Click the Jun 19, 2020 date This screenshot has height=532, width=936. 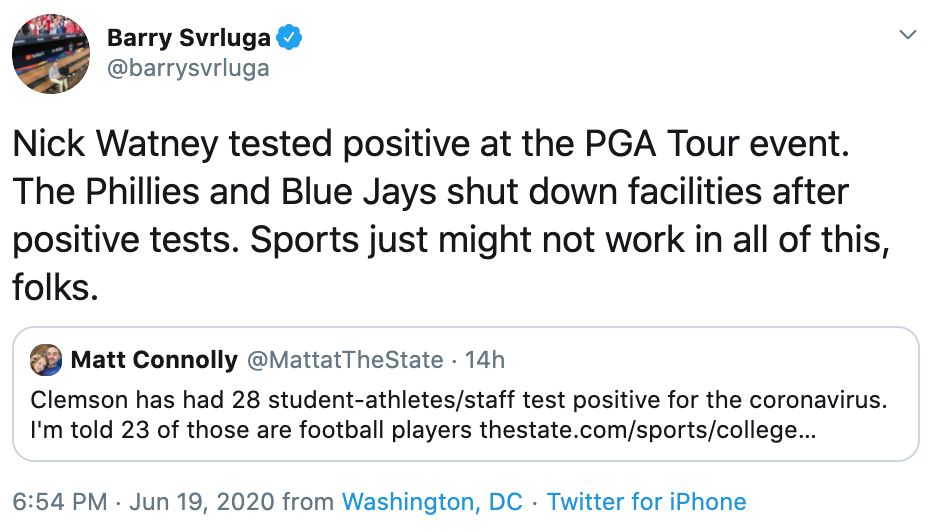205,502
